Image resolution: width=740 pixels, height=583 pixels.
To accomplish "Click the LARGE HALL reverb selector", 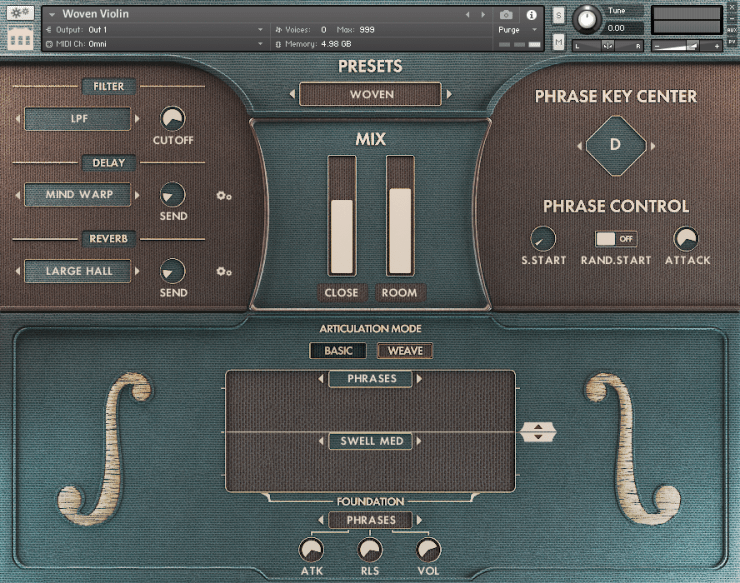I will pos(78,271).
